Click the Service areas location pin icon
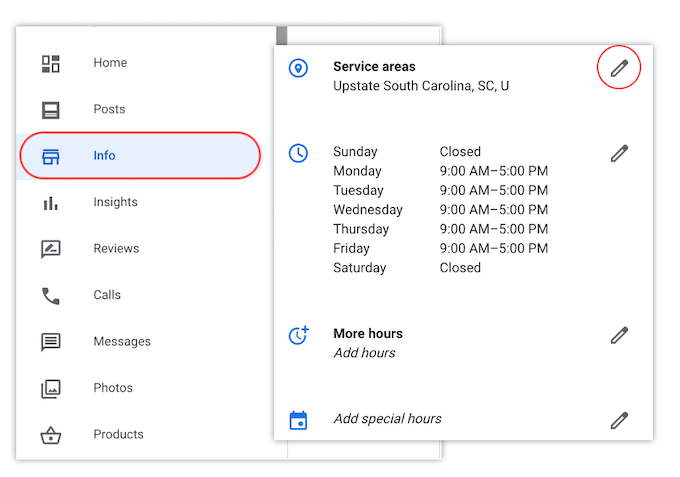This screenshot has width=680, height=477. tap(298, 68)
